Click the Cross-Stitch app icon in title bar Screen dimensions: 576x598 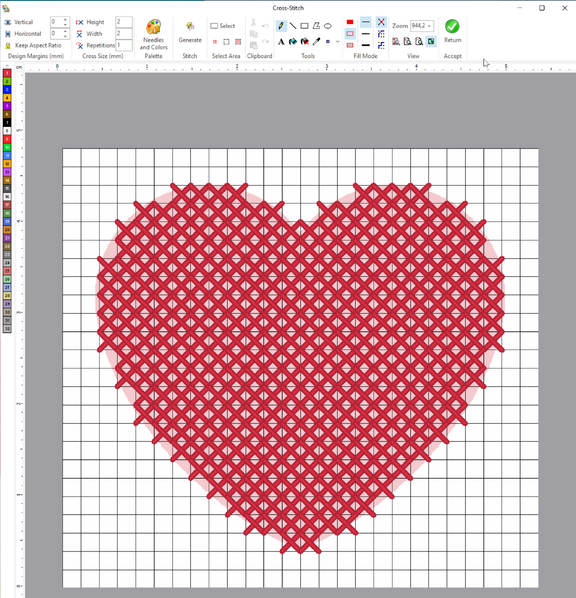pos(6,8)
